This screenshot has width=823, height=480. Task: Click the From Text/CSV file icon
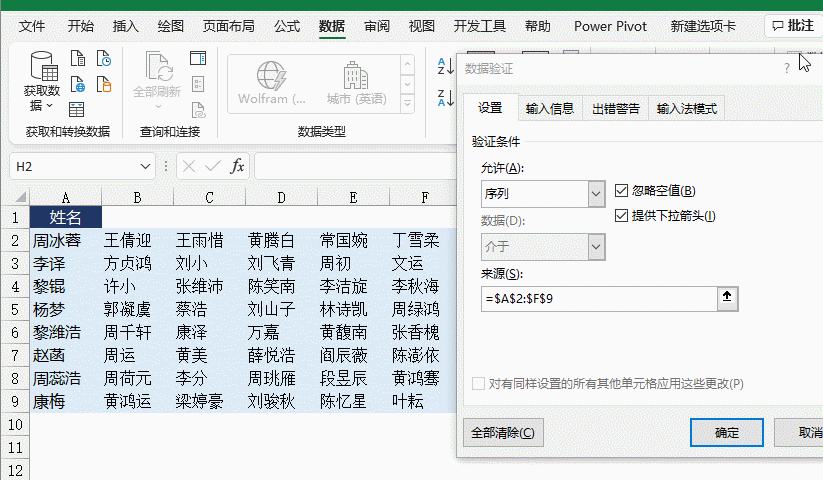click(78, 58)
